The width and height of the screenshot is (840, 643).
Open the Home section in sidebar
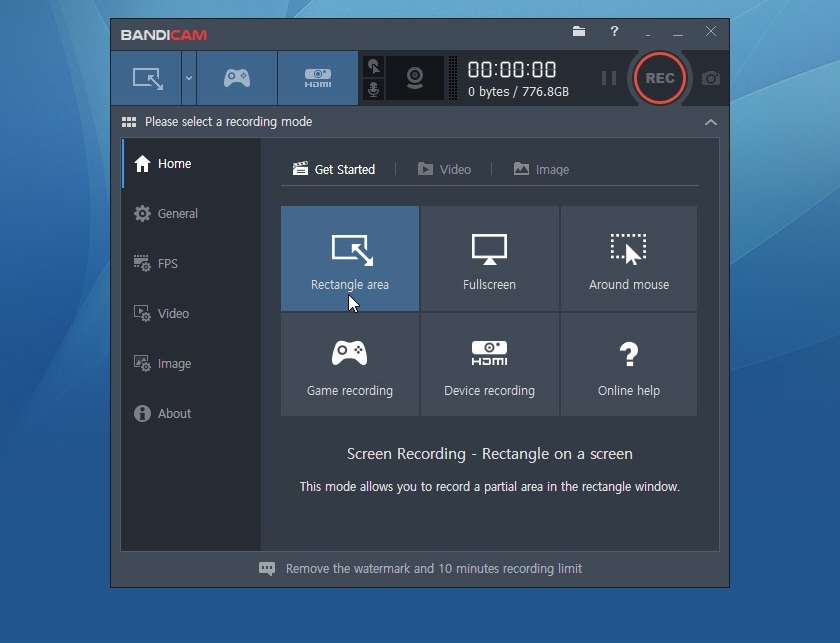(191, 163)
